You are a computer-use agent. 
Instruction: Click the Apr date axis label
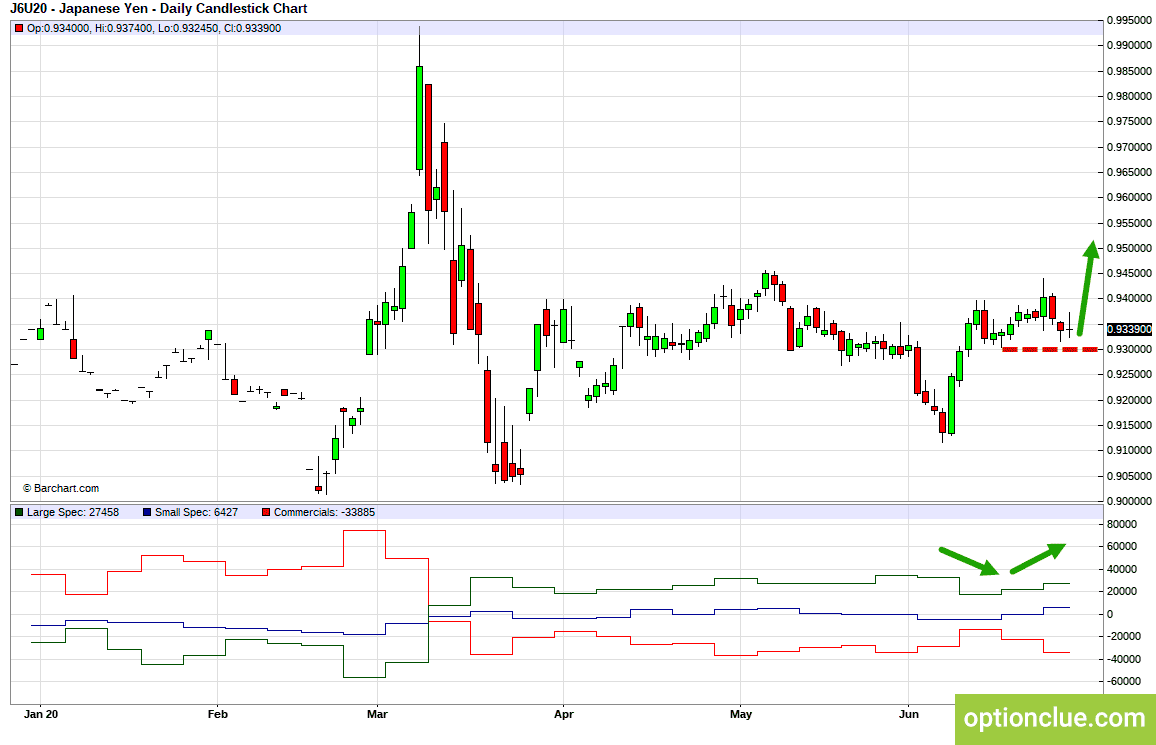point(563,714)
